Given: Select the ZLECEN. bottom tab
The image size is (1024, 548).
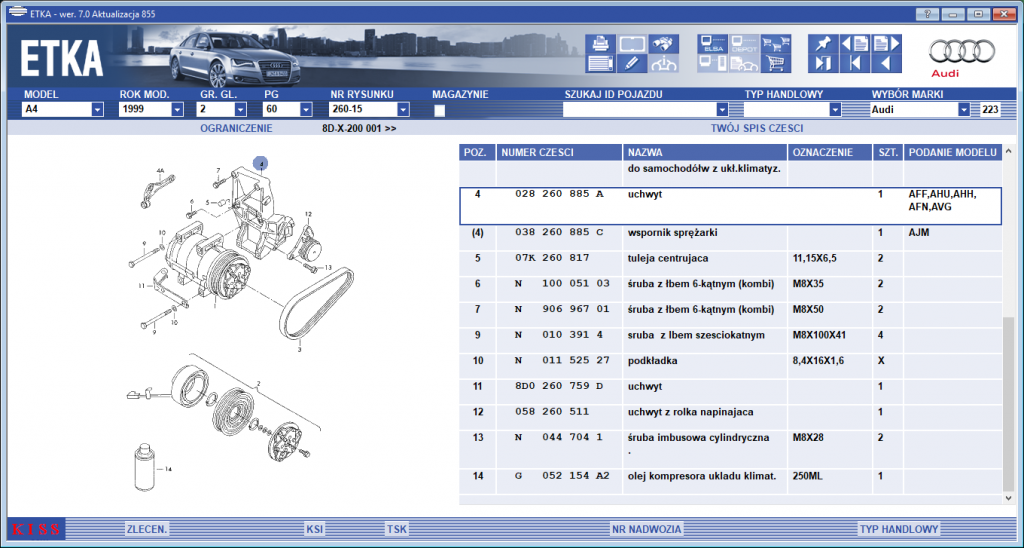Looking at the screenshot, I should (147, 529).
